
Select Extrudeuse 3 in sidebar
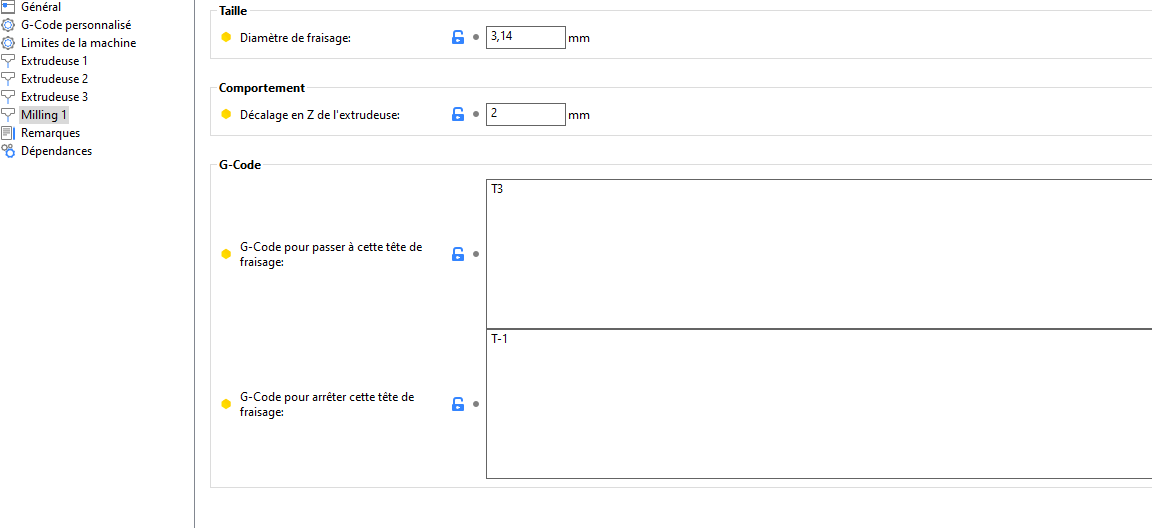point(54,97)
